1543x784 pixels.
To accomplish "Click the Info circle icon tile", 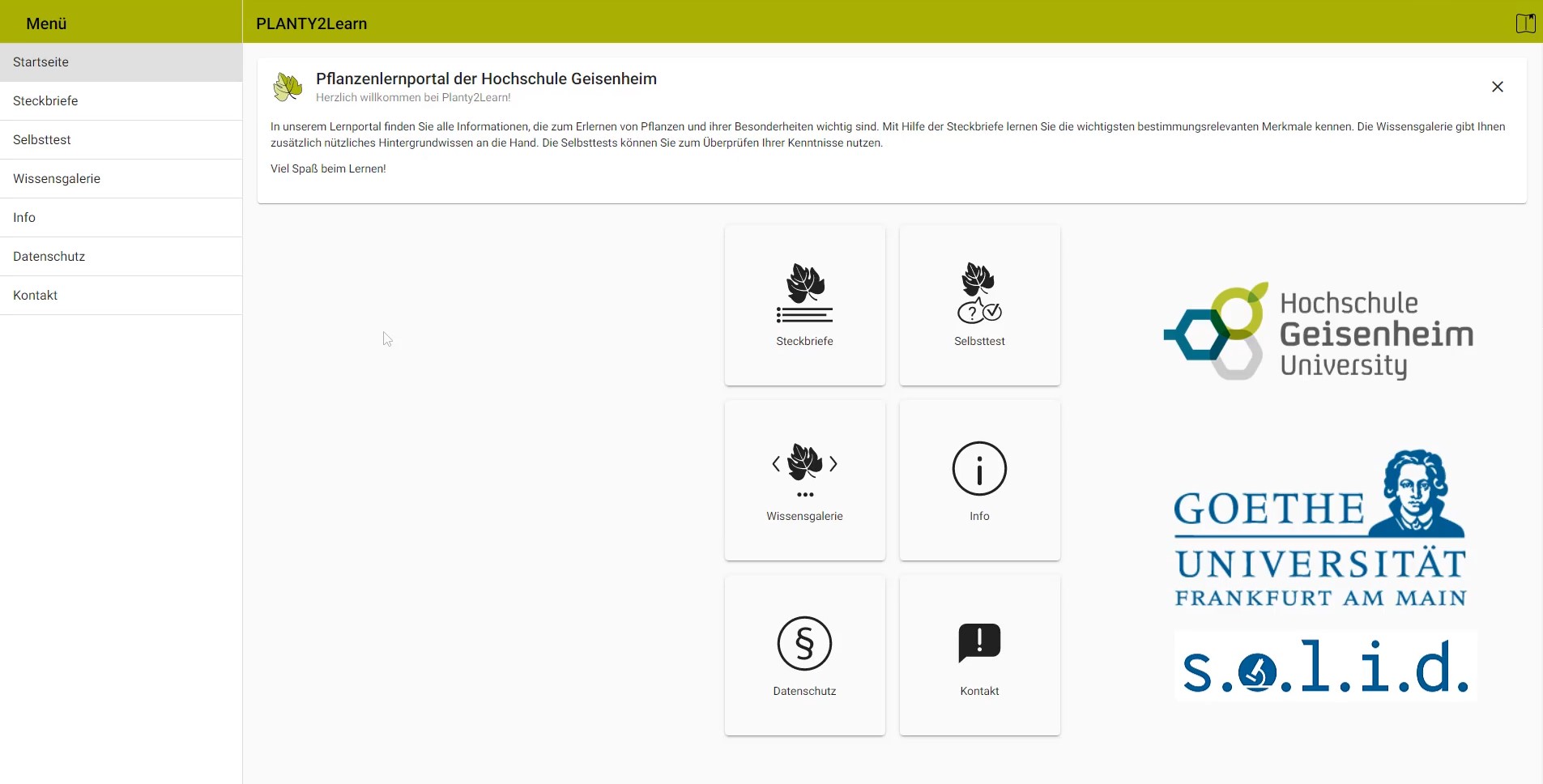I will point(979,468).
